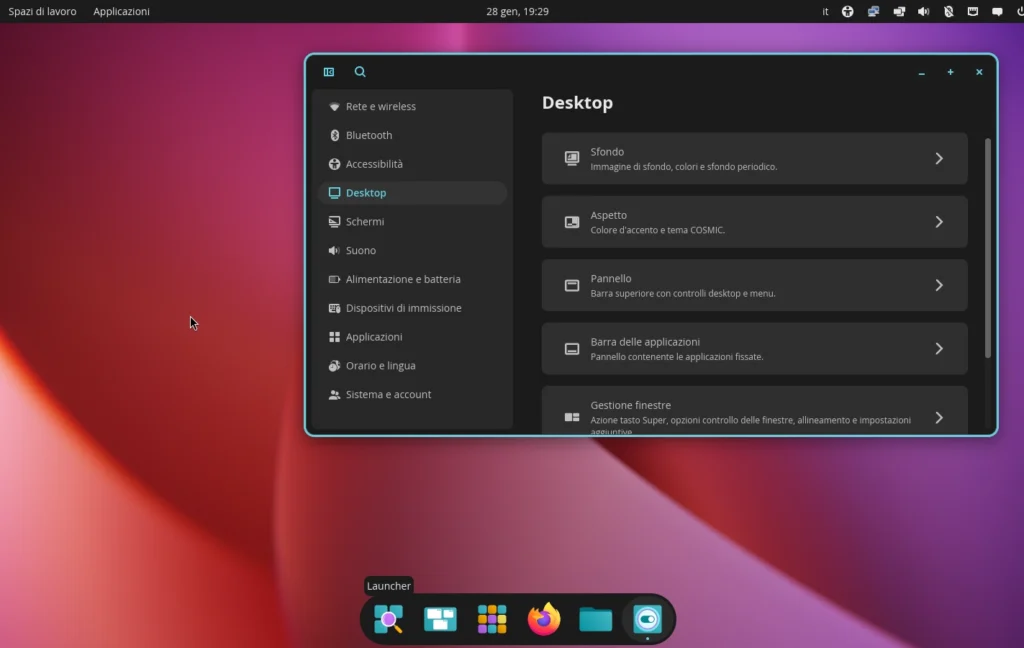Viewport: 1024px width, 648px height.
Task: Click the power icon in the system tray
Action: (x=1019, y=11)
